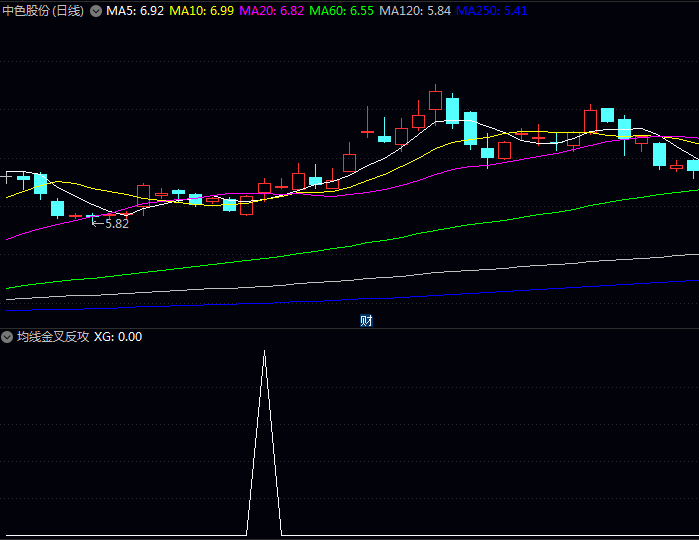This screenshot has height=540, width=699.
Task: Click the ←5.82 lowest price annotation
Action: pos(110,224)
